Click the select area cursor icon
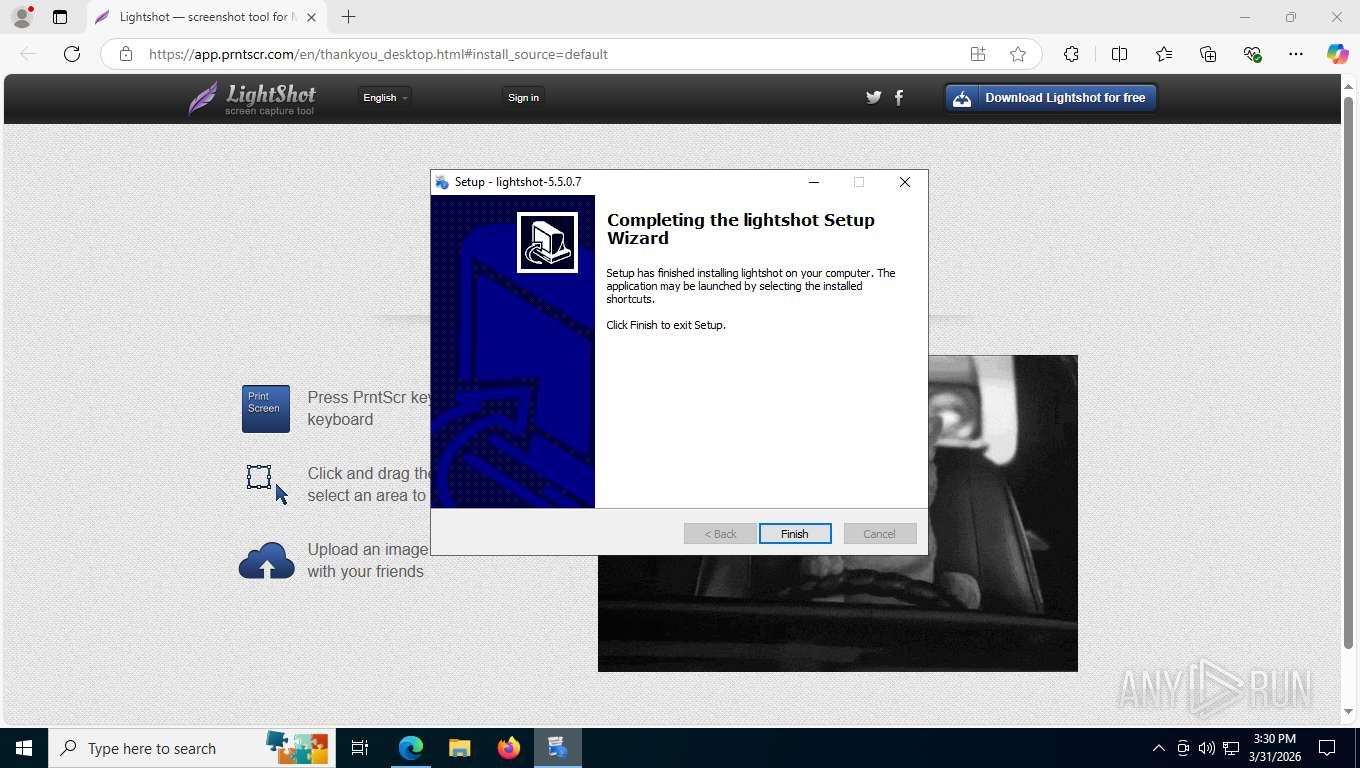Viewport: 1360px width, 768px height. 267,484
